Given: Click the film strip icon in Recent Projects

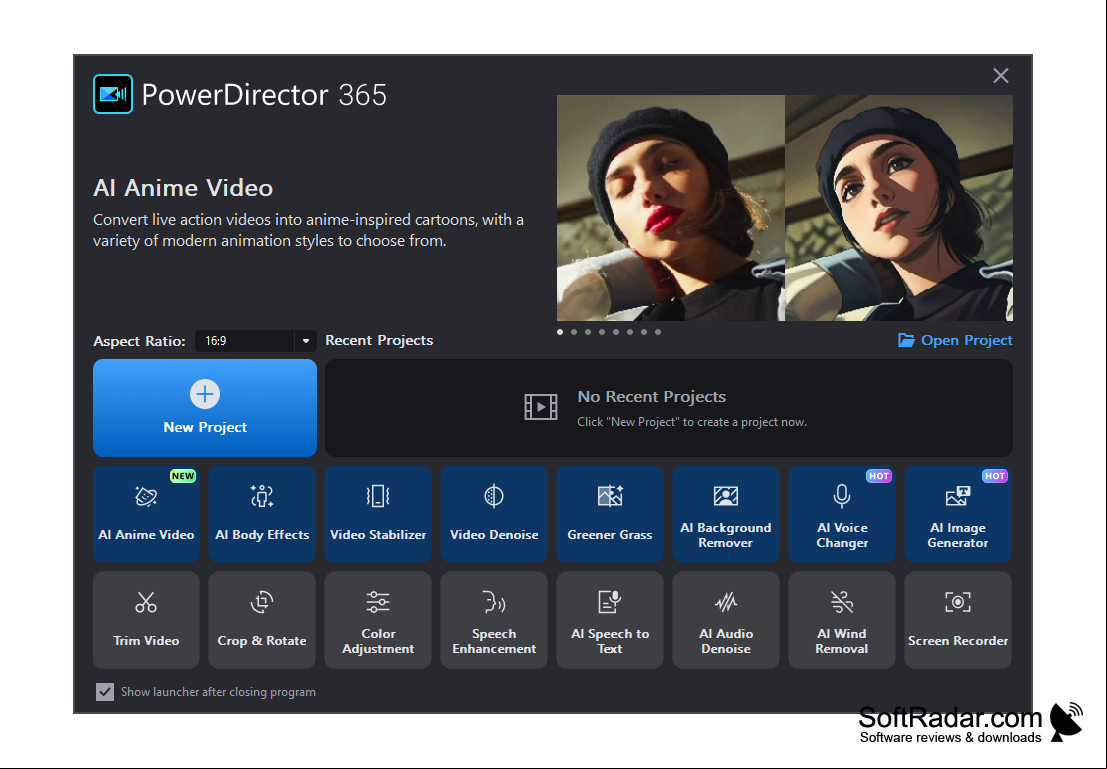Looking at the screenshot, I should pos(541,407).
